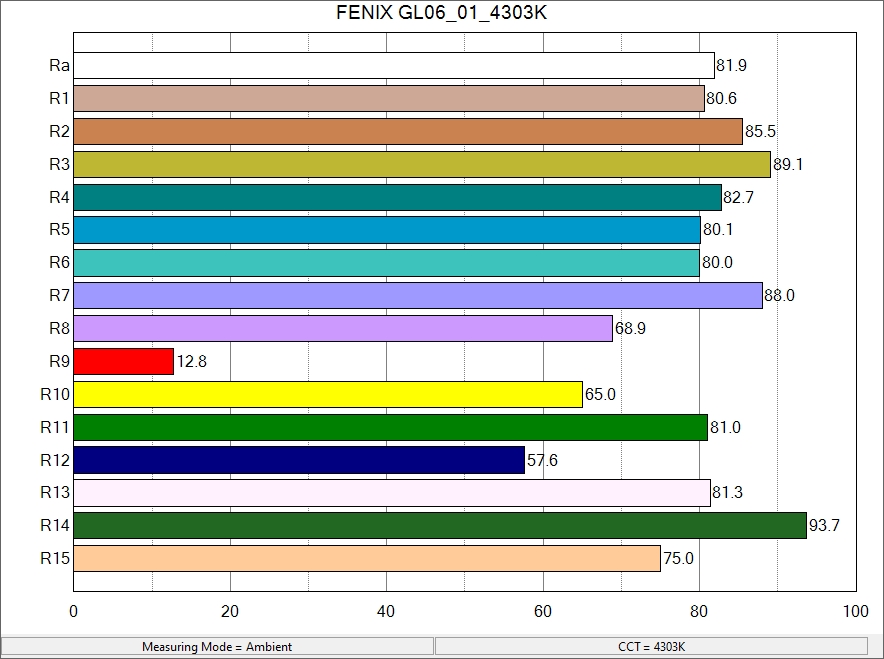The image size is (884, 659).
Task: Click the orange-brown R2 bar
Action: click(408, 132)
